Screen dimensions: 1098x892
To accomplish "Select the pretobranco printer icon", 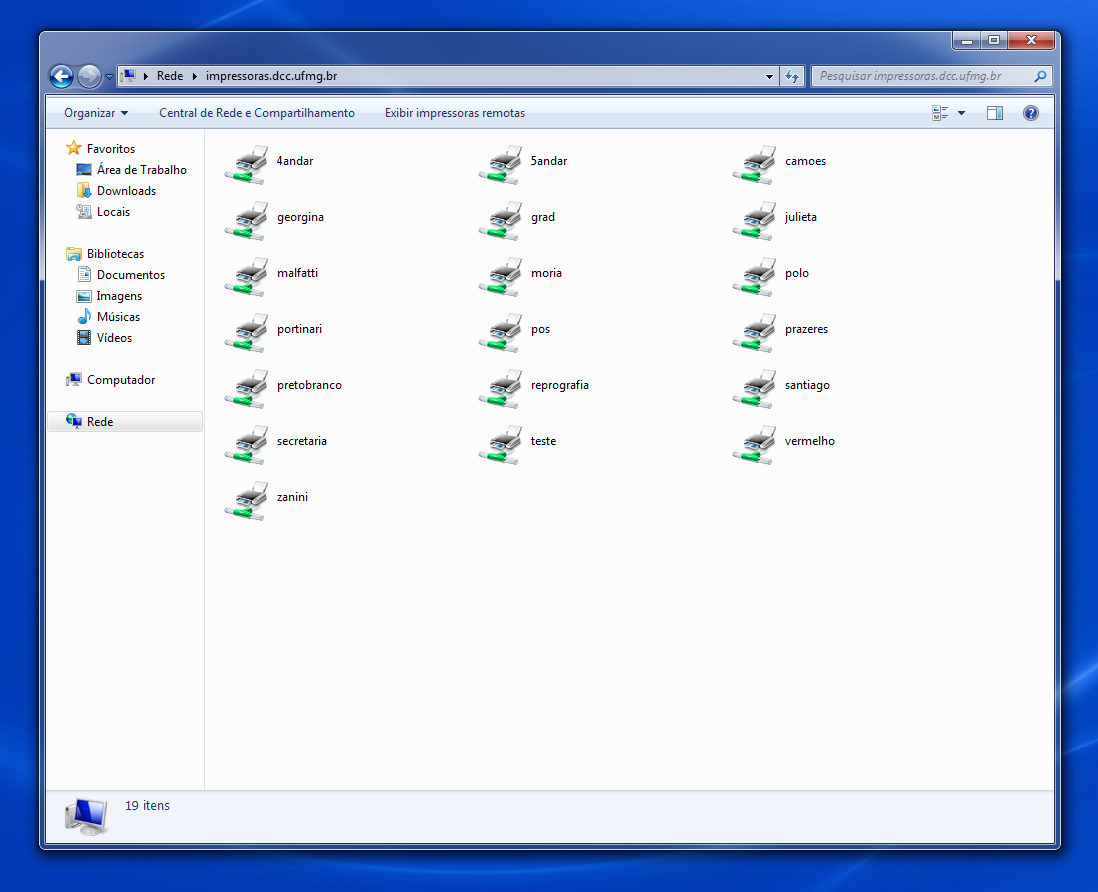I will (x=246, y=388).
